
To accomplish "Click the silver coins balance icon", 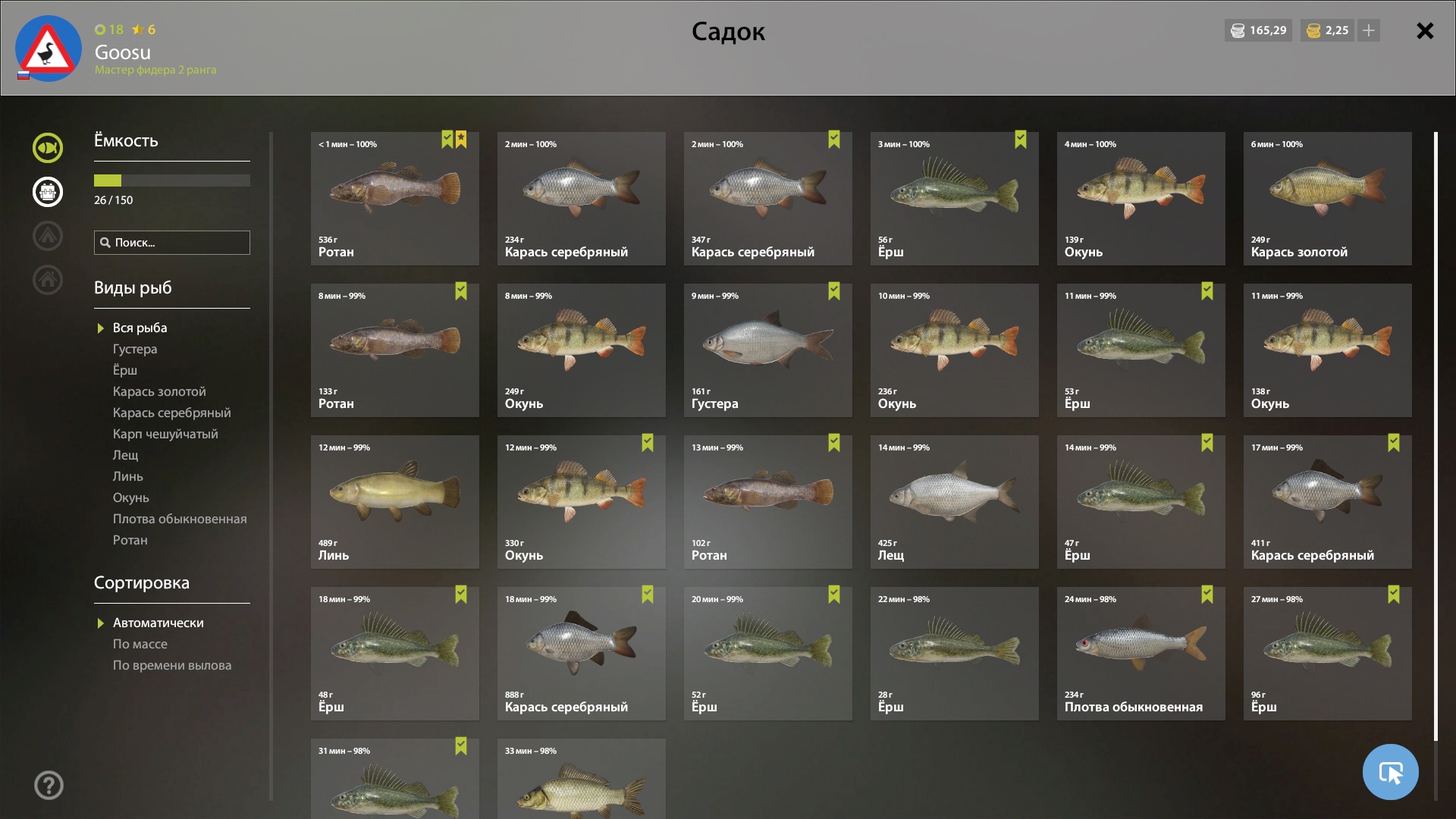I will [x=1238, y=30].
